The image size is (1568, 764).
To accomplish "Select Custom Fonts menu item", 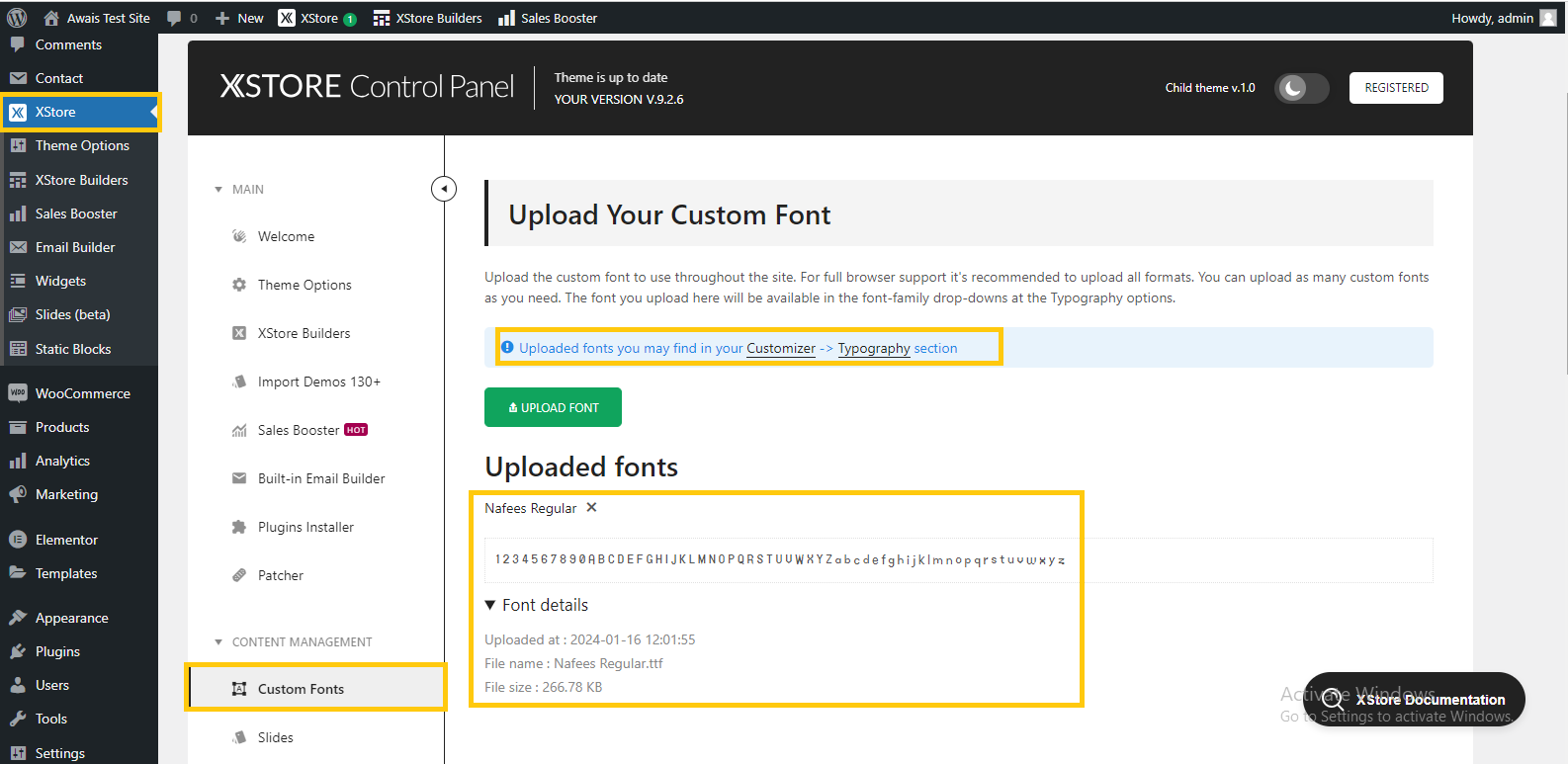I will [316, 689].
